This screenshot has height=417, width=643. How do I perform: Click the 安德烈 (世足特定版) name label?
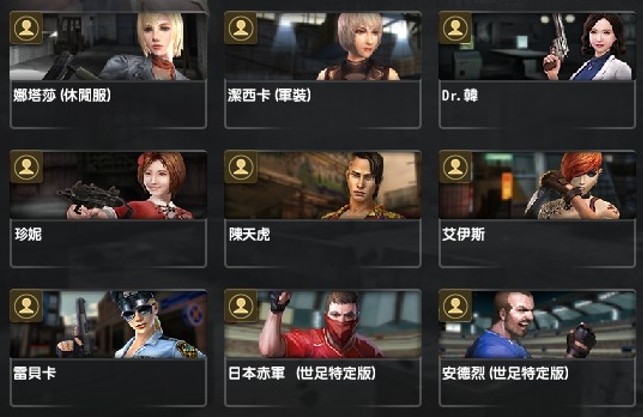click(x=505, y=373)
